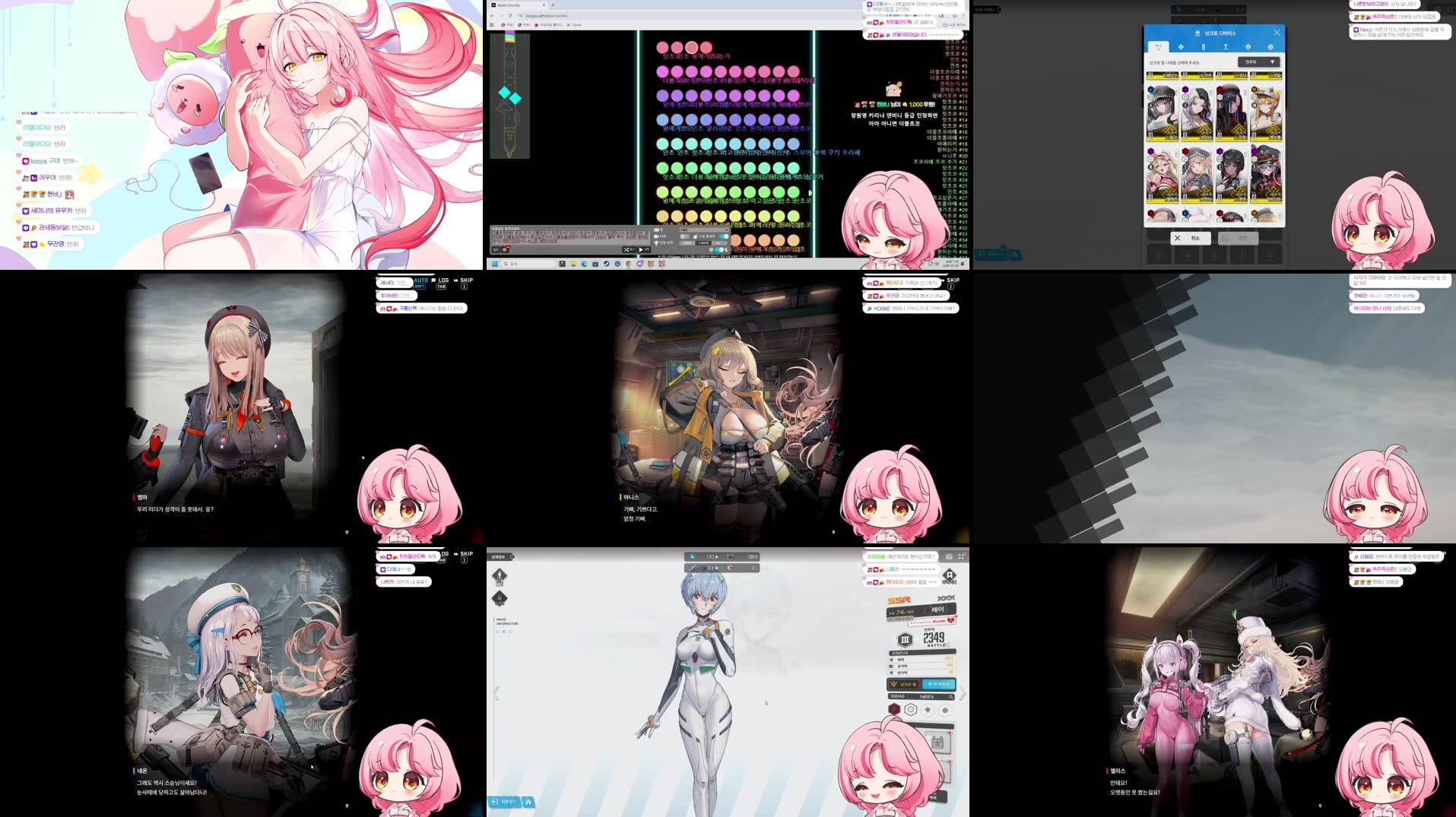Viewport: 1456px width, 817px height.
Task: Toggle the grey off switch in the roulette options
Action: [x=685, y=236]
